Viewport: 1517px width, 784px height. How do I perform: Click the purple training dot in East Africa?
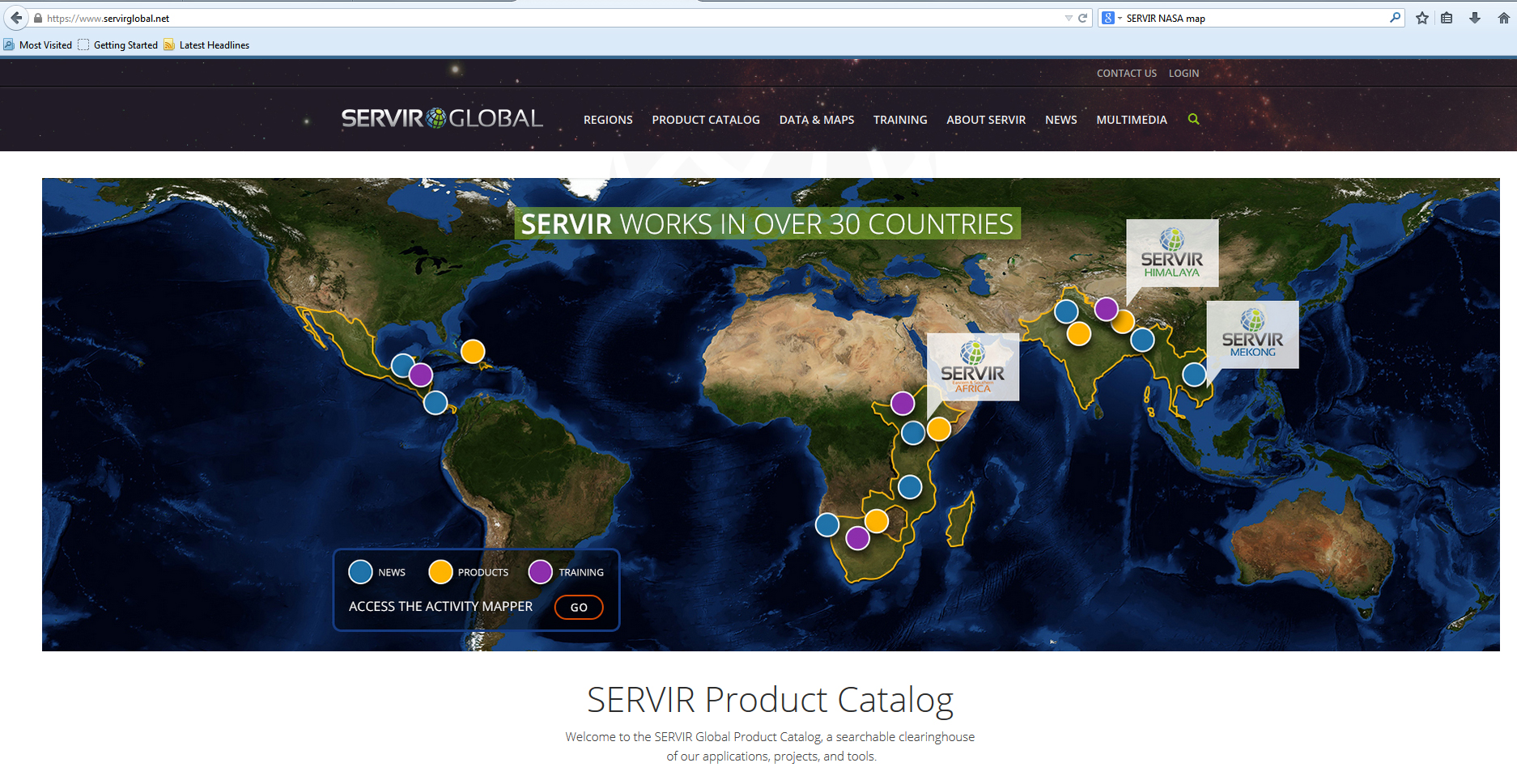[x=903, y=403]
